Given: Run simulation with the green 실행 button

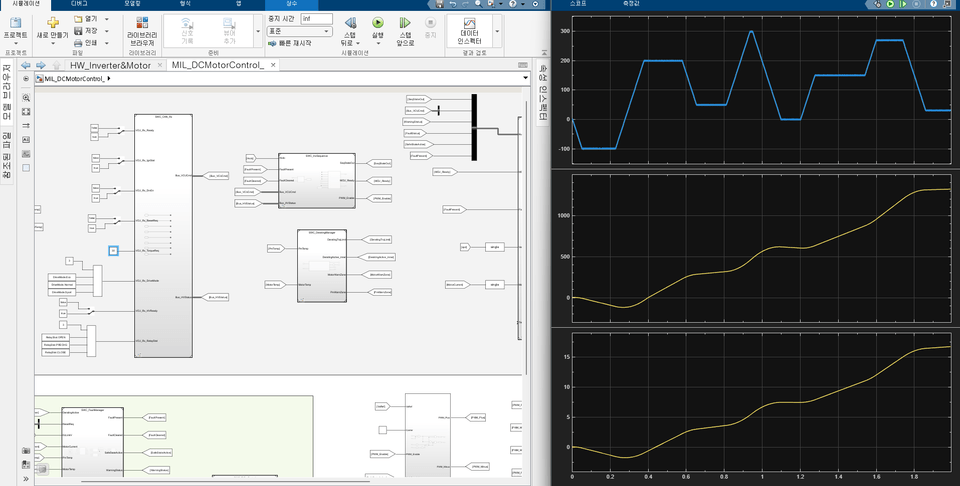Looking at the screenshot, I should 378,23.
